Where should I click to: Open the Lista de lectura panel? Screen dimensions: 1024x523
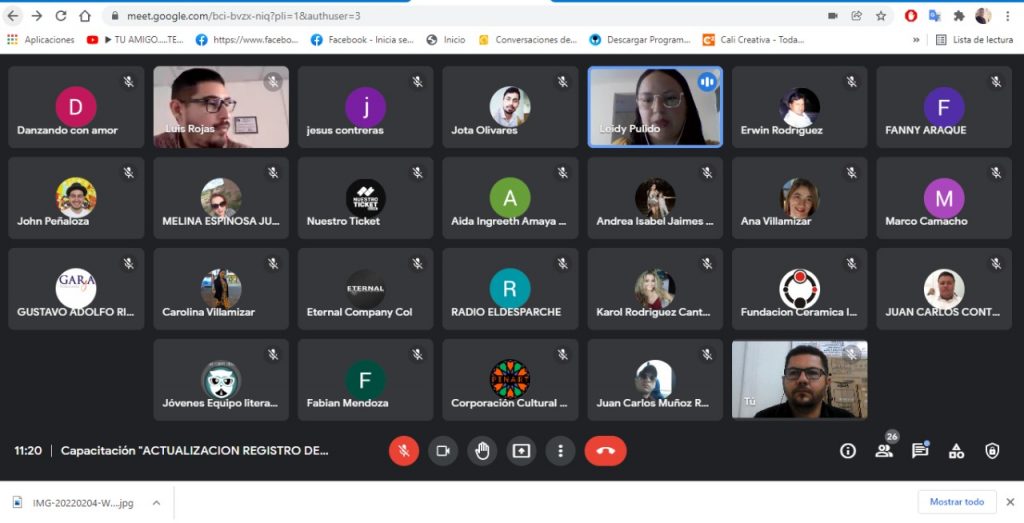974,40
